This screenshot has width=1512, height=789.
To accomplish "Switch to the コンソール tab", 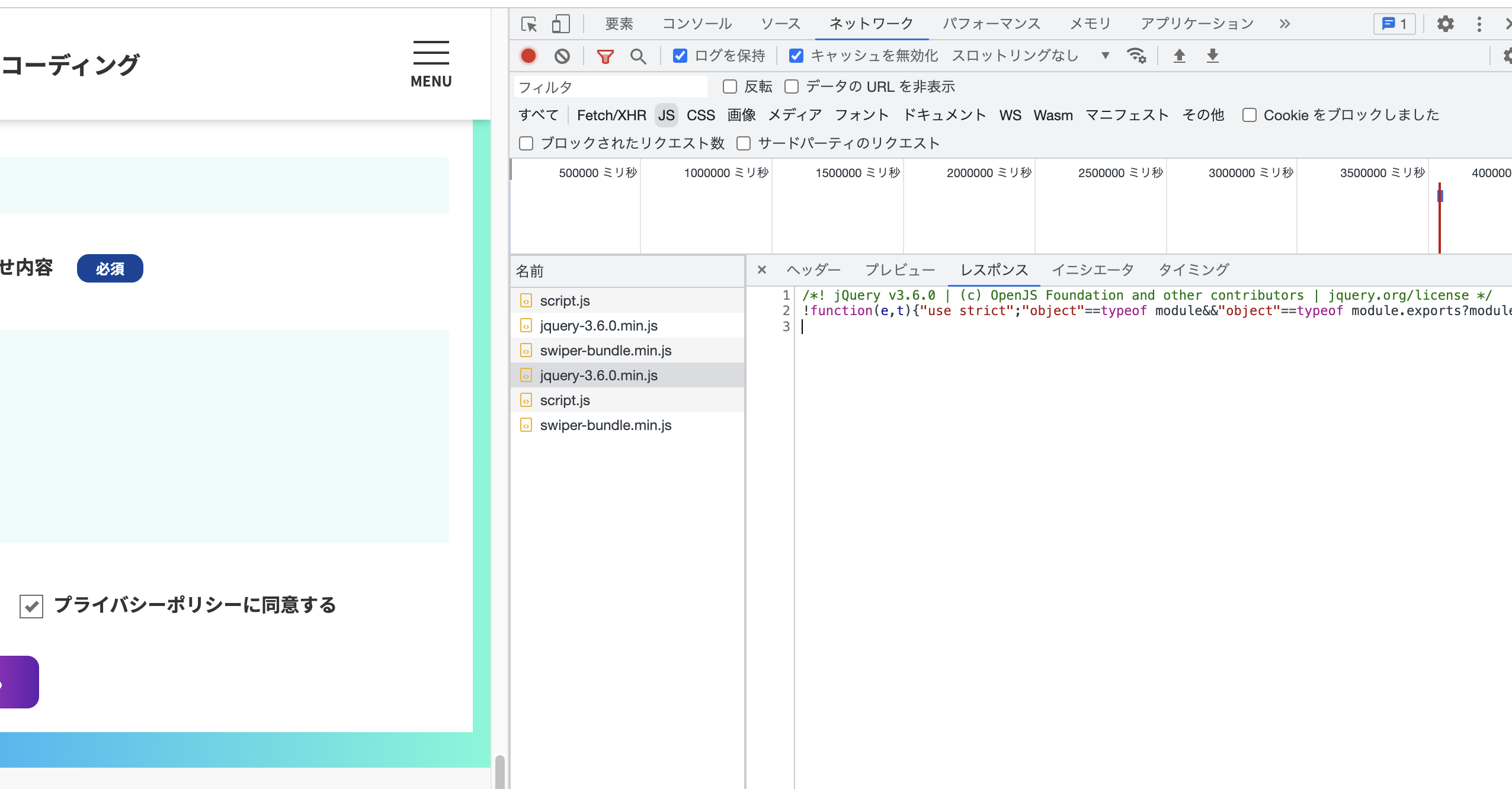I will click(697, 24).
